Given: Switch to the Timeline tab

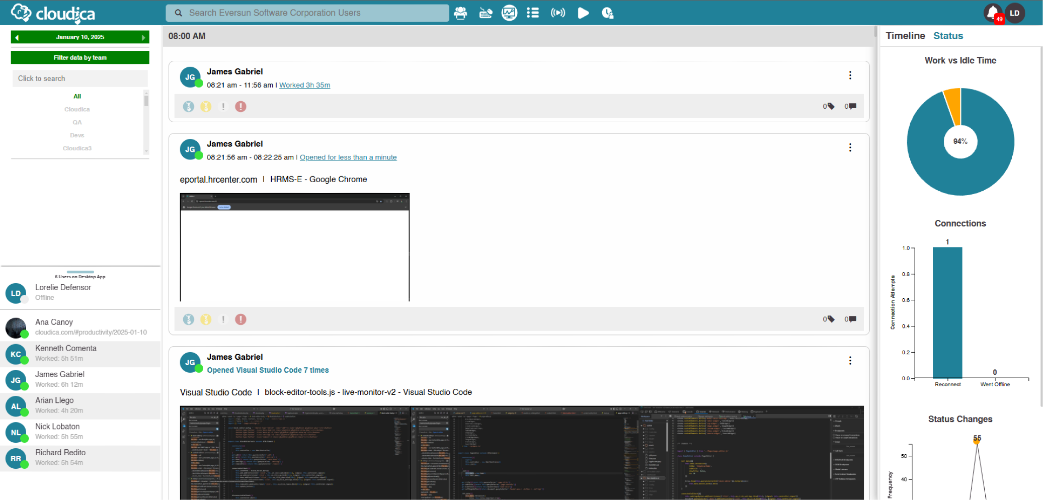Looking at the screenshot, I should click(905, 36).
